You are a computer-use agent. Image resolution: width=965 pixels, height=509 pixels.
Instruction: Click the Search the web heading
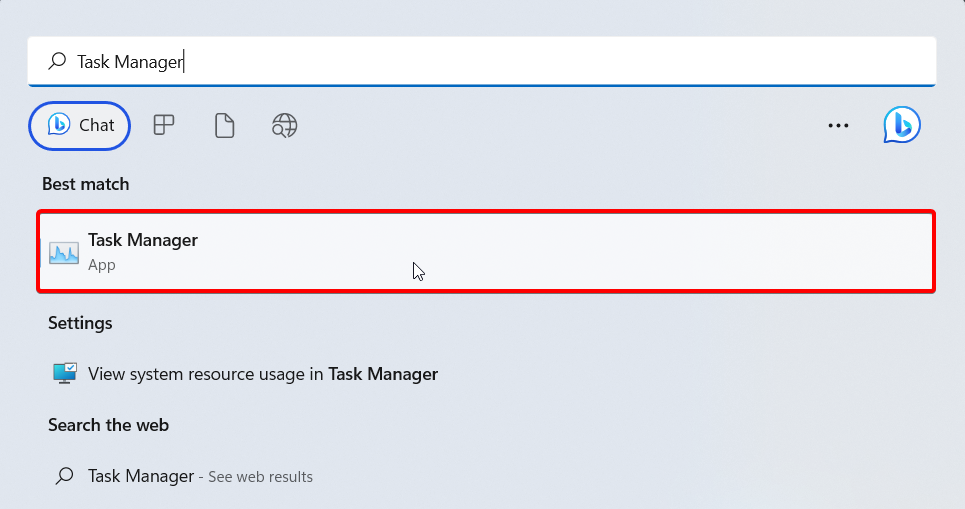[x=108, y=425]
